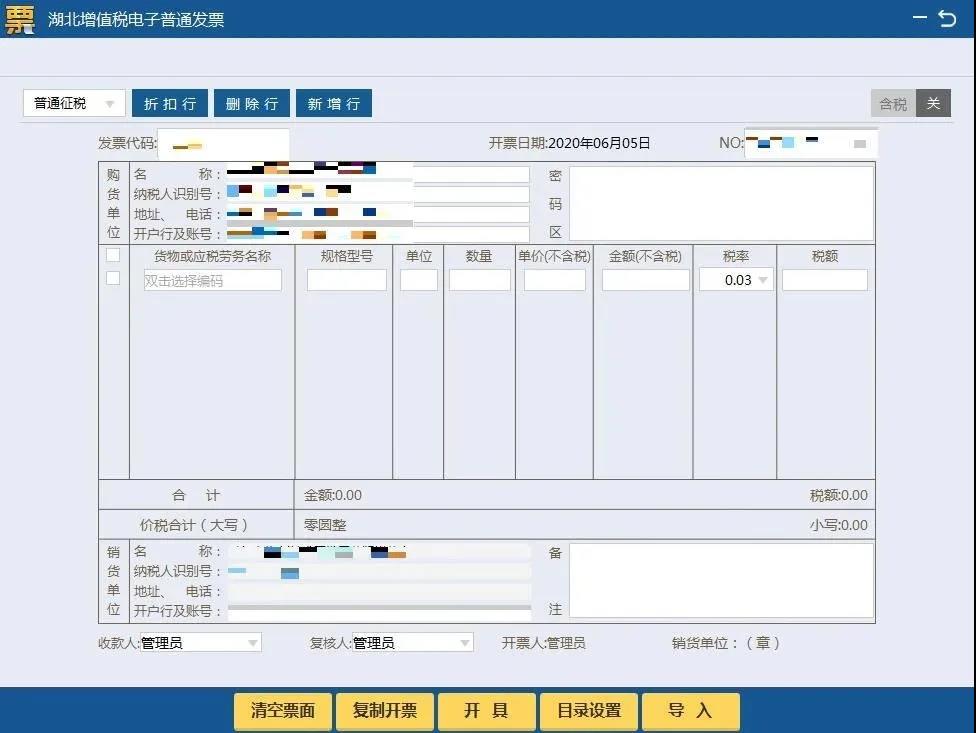976x733 pixels.
Task: Click the 开具 issue invoice button
Action: pos(487,711)
